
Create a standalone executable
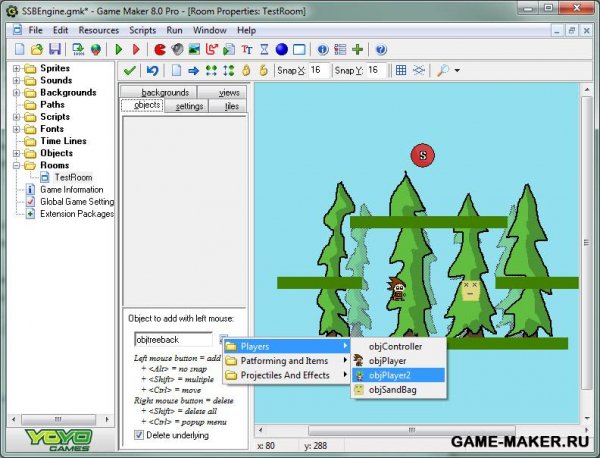pos(78,49)
